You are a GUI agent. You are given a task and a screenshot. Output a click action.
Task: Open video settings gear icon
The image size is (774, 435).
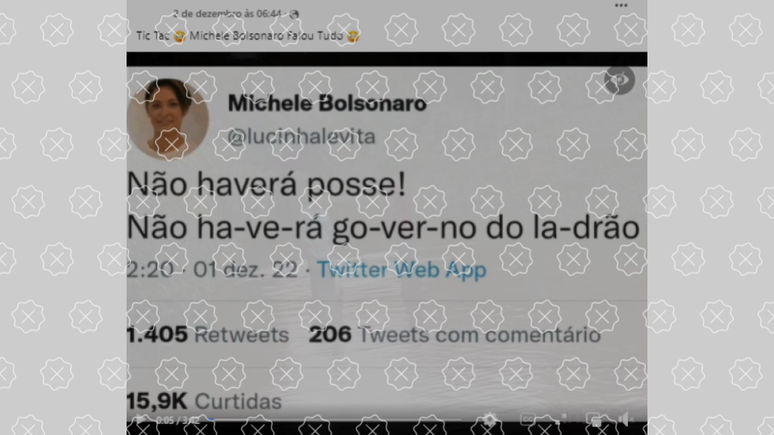(490, 420)
